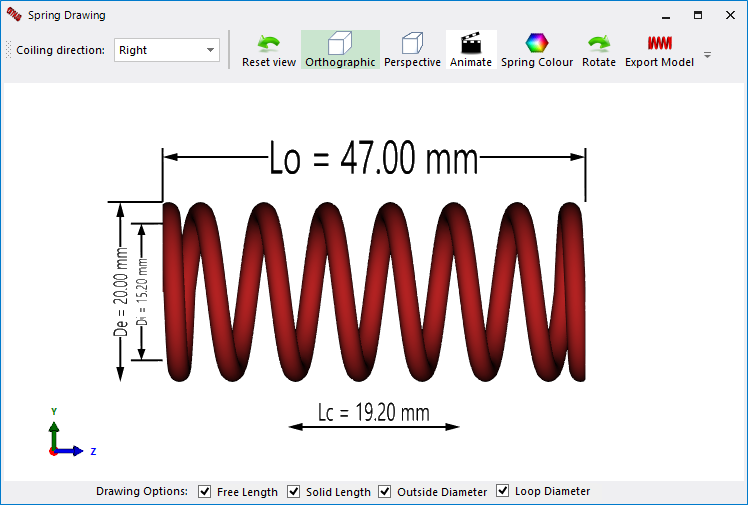Select the Perspective cube view

pyautogui.click(x=412, y=50)
